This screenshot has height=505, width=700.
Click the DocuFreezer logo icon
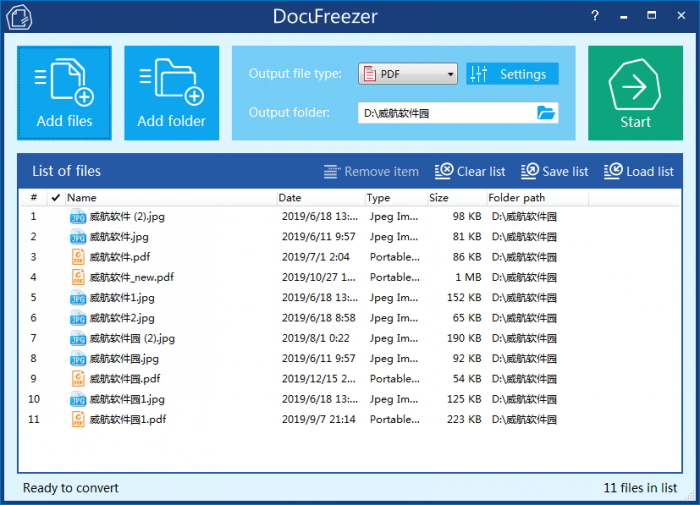[x=19, y=17]
